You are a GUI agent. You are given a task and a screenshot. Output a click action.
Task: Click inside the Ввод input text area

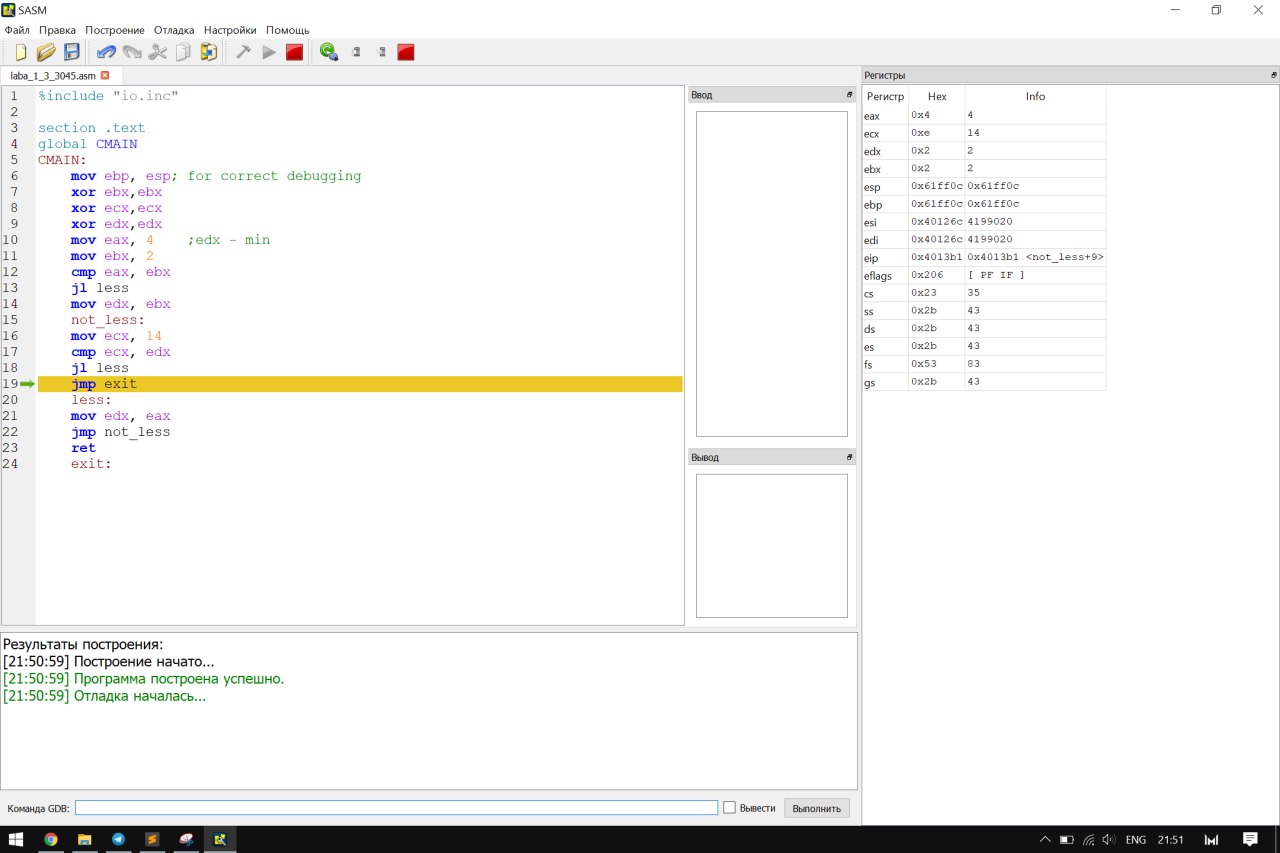772,273
